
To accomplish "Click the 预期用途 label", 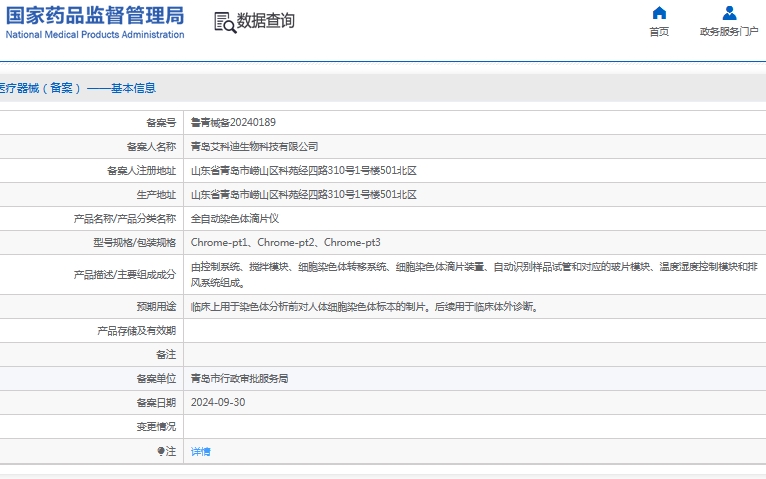I will 156,307.
